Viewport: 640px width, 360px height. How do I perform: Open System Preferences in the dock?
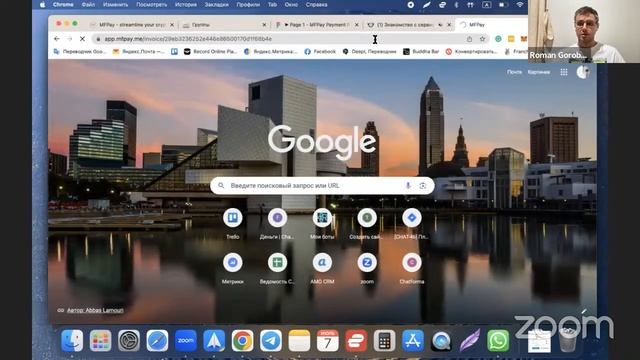pyautogui.click(x=129, y=340)
